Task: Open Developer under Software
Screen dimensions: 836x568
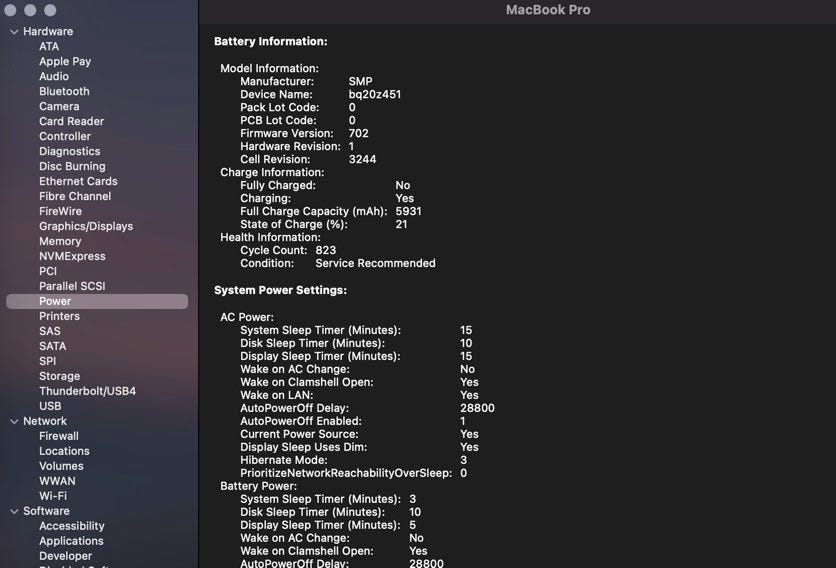Action: 66,556
